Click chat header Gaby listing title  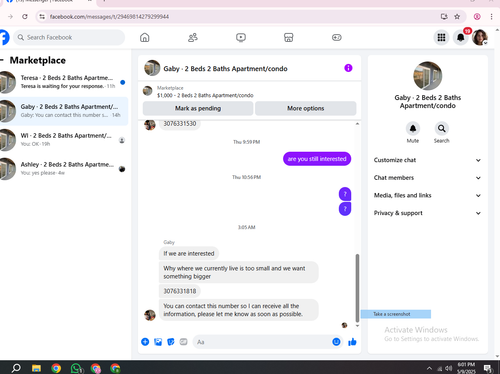[225, 69]
